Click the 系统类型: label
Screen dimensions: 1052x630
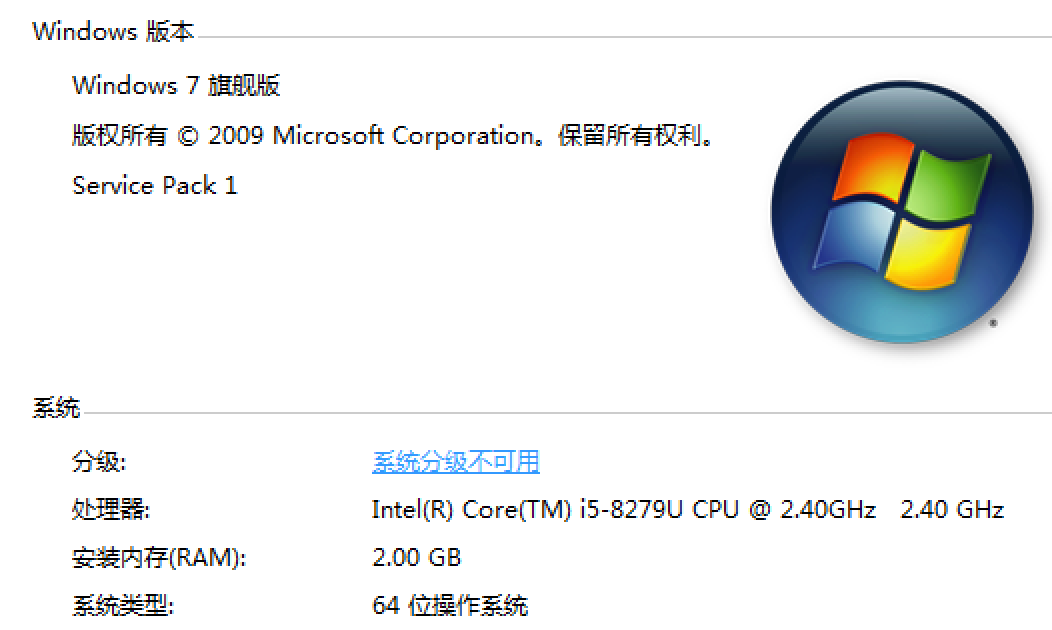(x=122, y=606)
